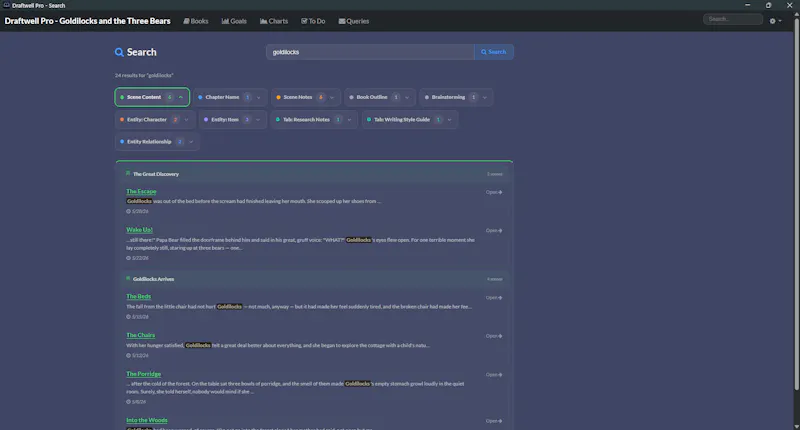
Task: Click the flag icon next to The Great Discovery
Action: click(128, 173)
